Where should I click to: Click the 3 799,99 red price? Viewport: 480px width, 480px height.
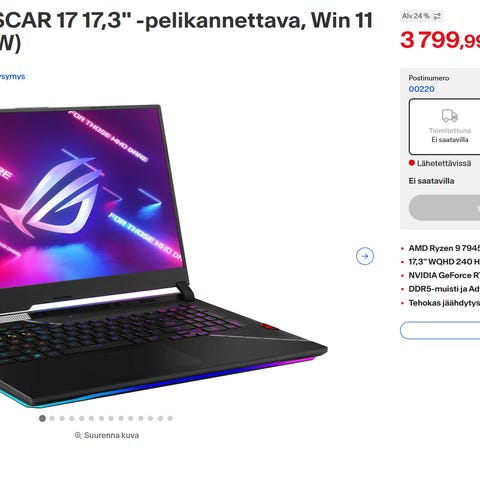coord(440,40)
